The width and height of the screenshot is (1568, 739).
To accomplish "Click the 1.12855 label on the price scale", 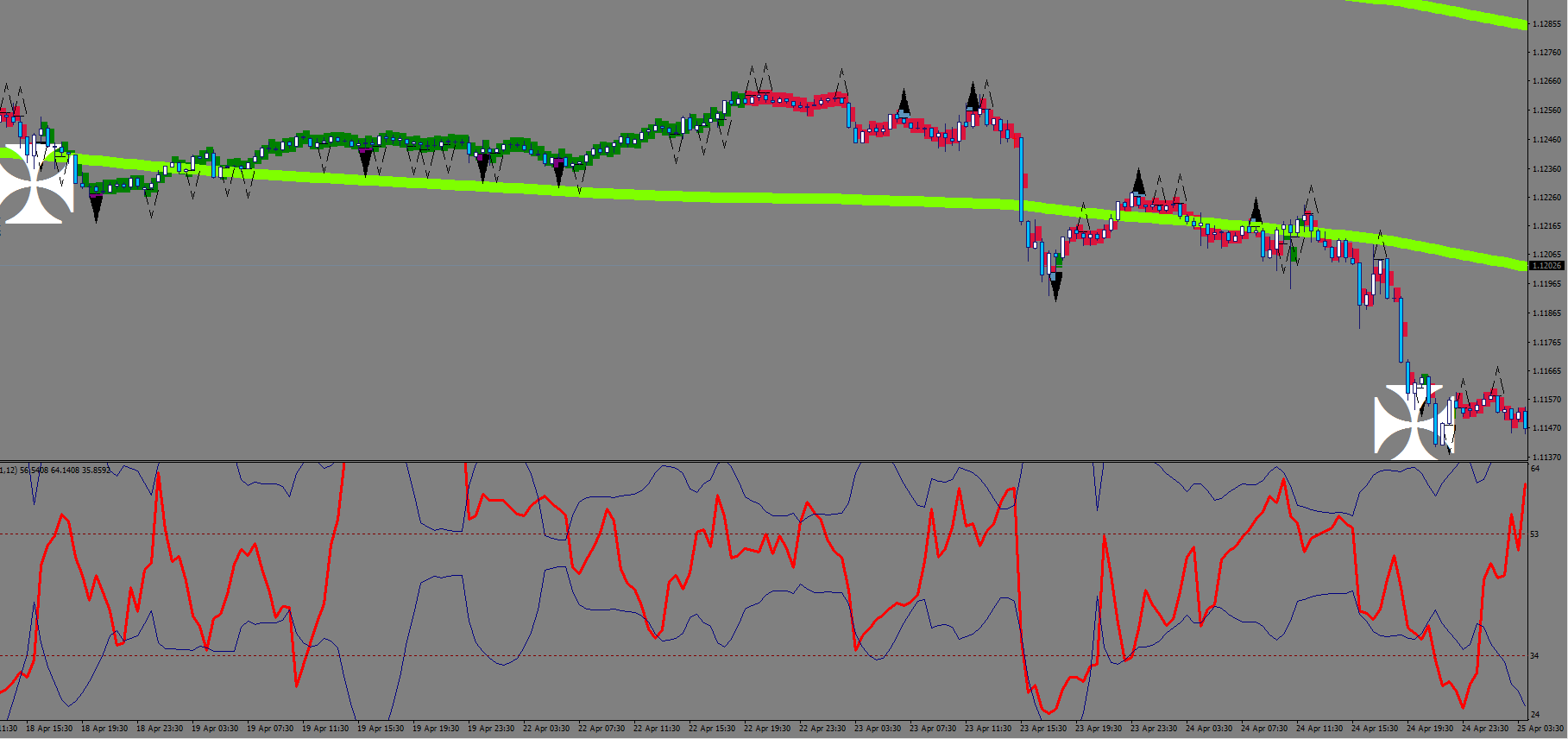I will click(x=1546, y=24).
